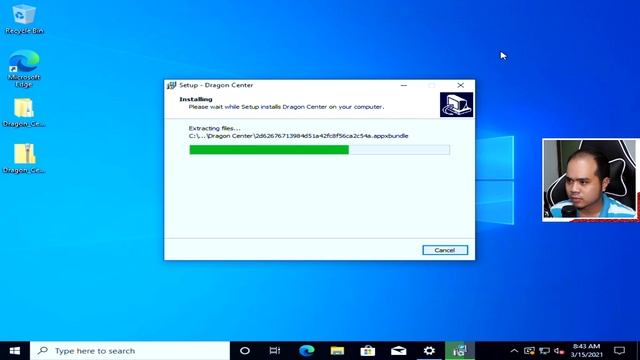Click the Setup title bar installer icon
The width and height of the screenshot is (640, 360).
tap(171, 85)
